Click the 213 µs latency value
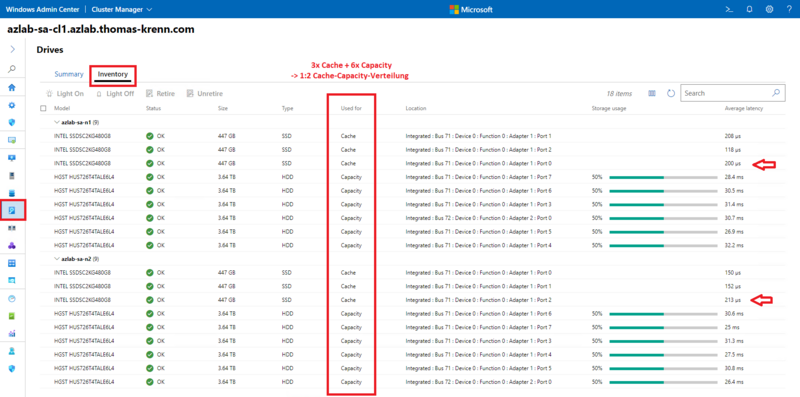Screen dimensions: 800x397 [733, 300]
